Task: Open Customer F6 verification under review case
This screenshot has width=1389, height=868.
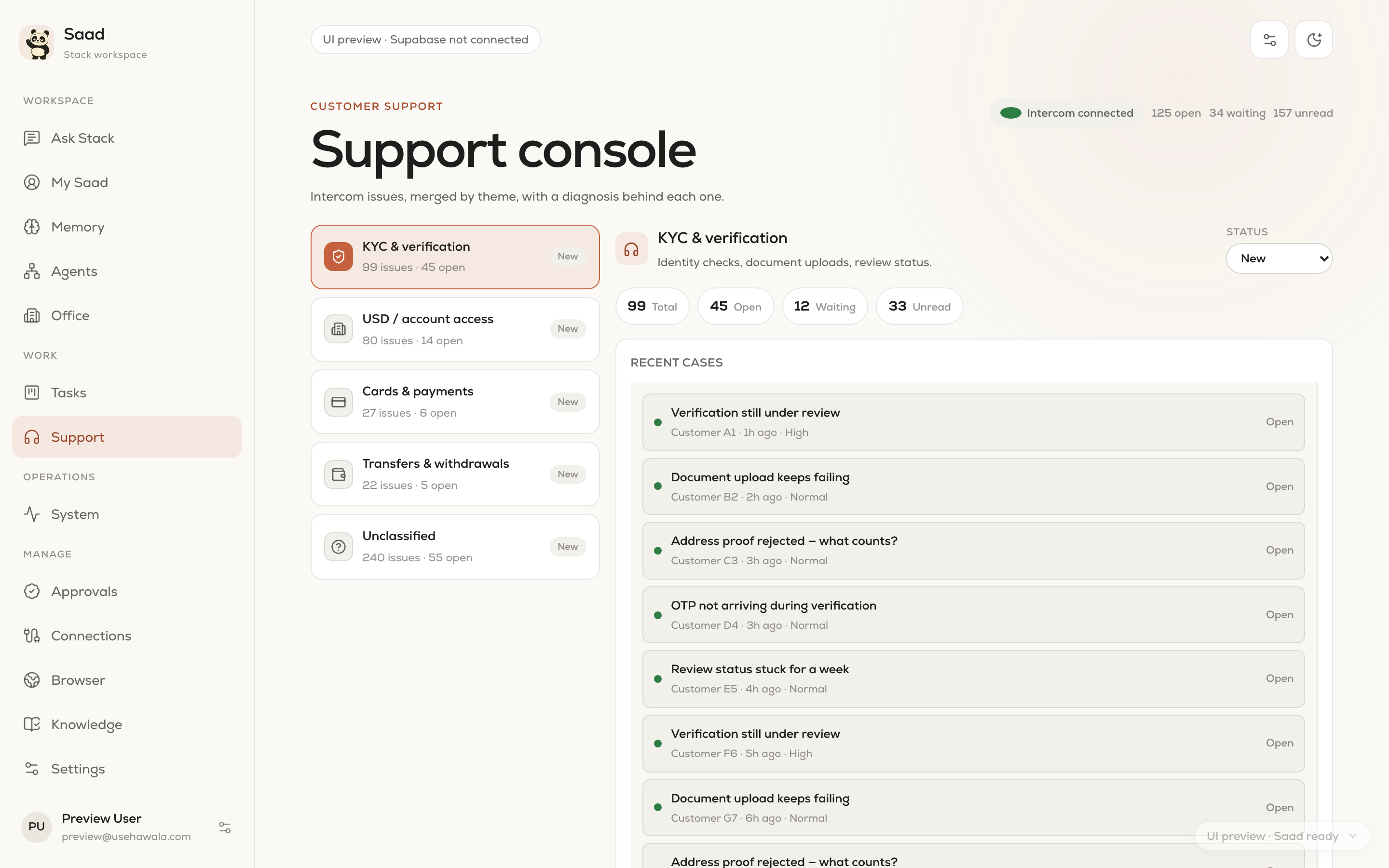Action: 973,744
